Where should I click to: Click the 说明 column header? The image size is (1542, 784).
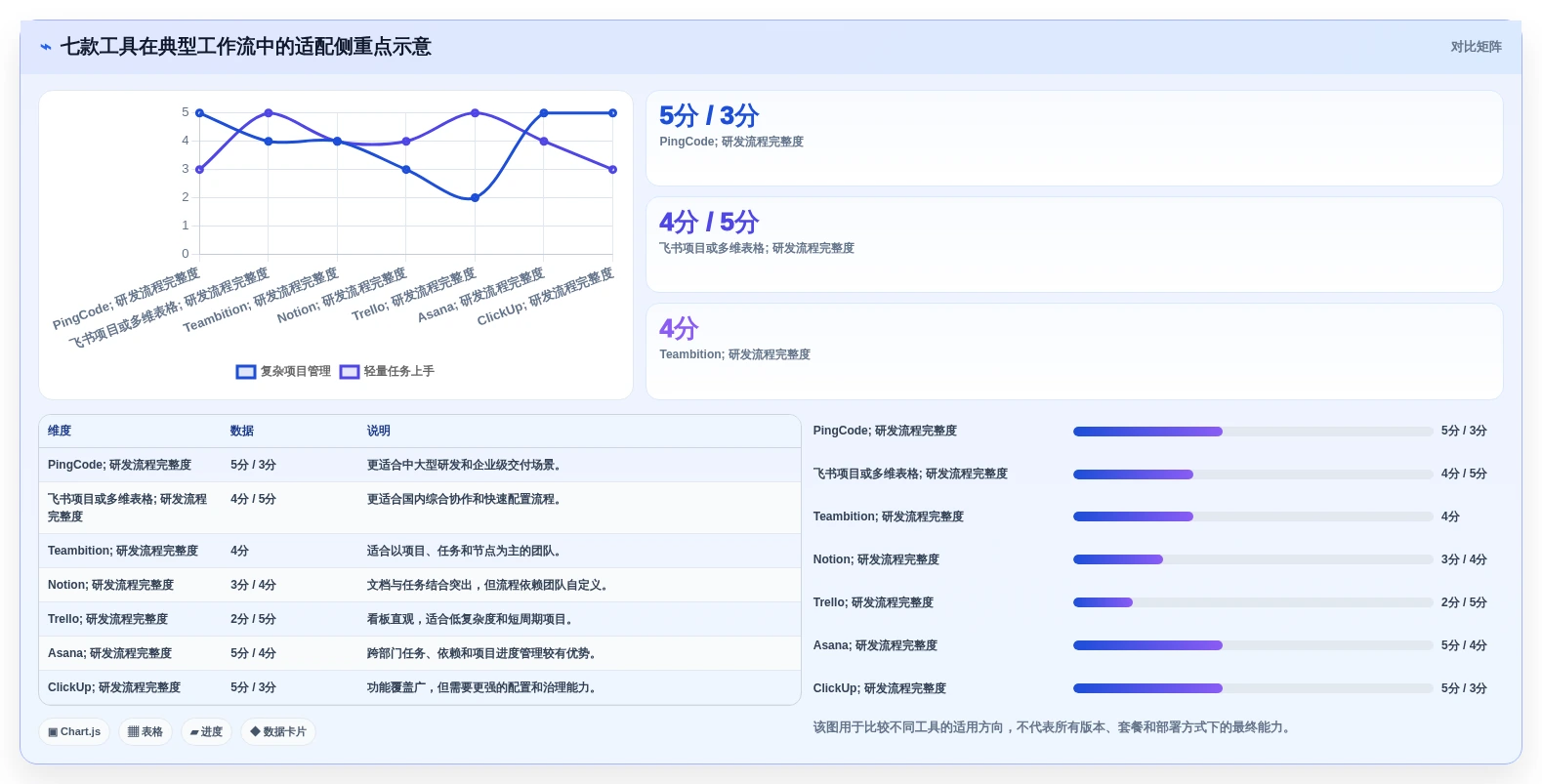point(379,431)
